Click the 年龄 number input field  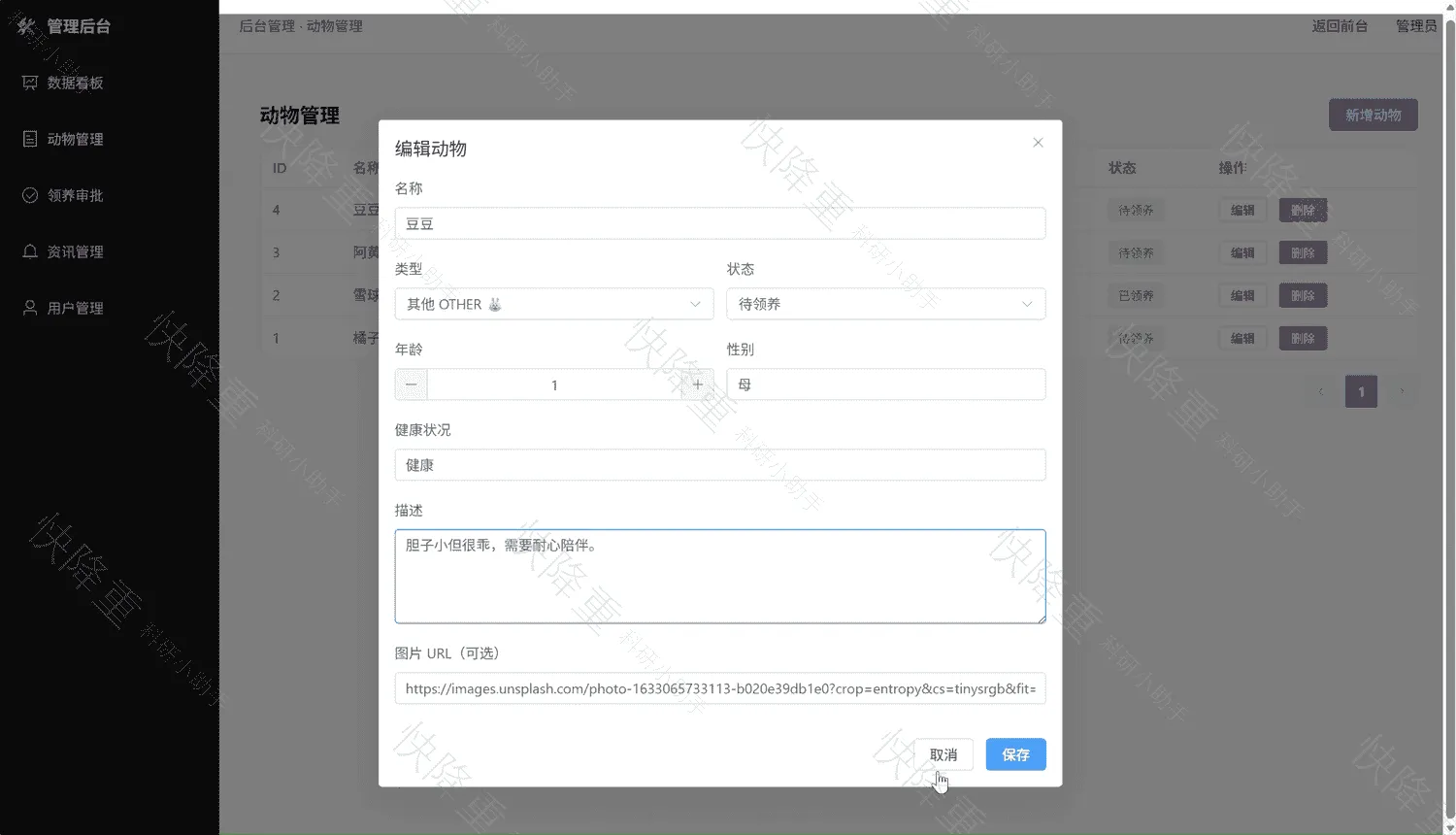[x=554, y=384]
